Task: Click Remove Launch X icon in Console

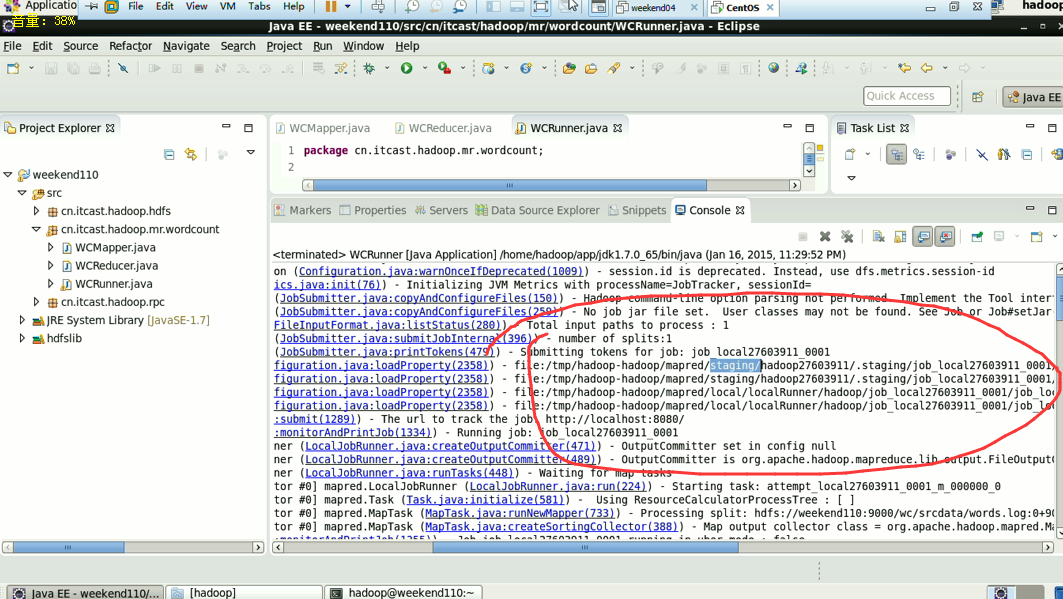Action: point(825,236)
